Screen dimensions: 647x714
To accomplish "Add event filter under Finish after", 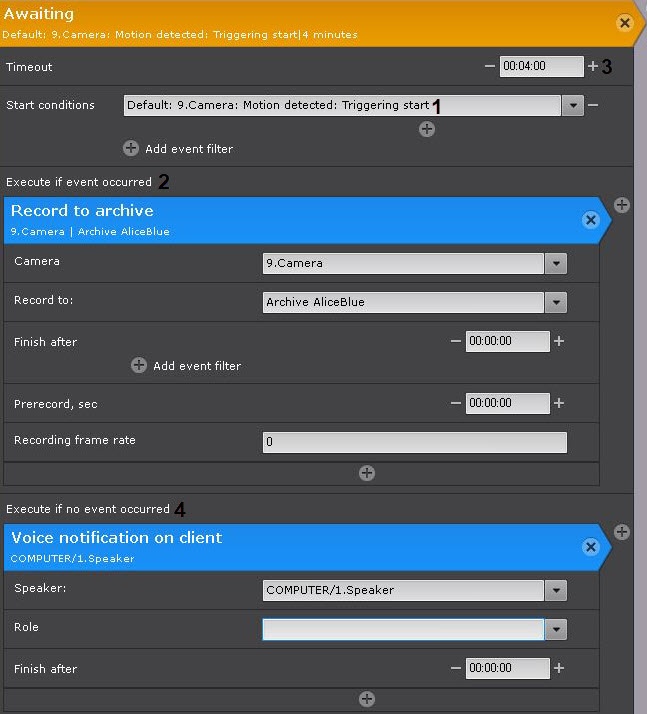I will 139,366.
